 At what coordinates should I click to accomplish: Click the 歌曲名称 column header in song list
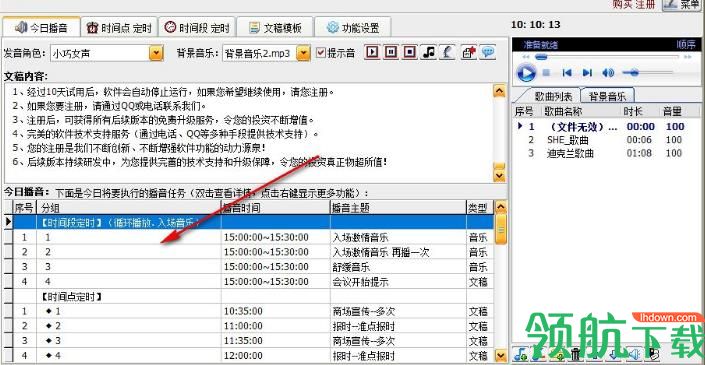tap(582, 111)
